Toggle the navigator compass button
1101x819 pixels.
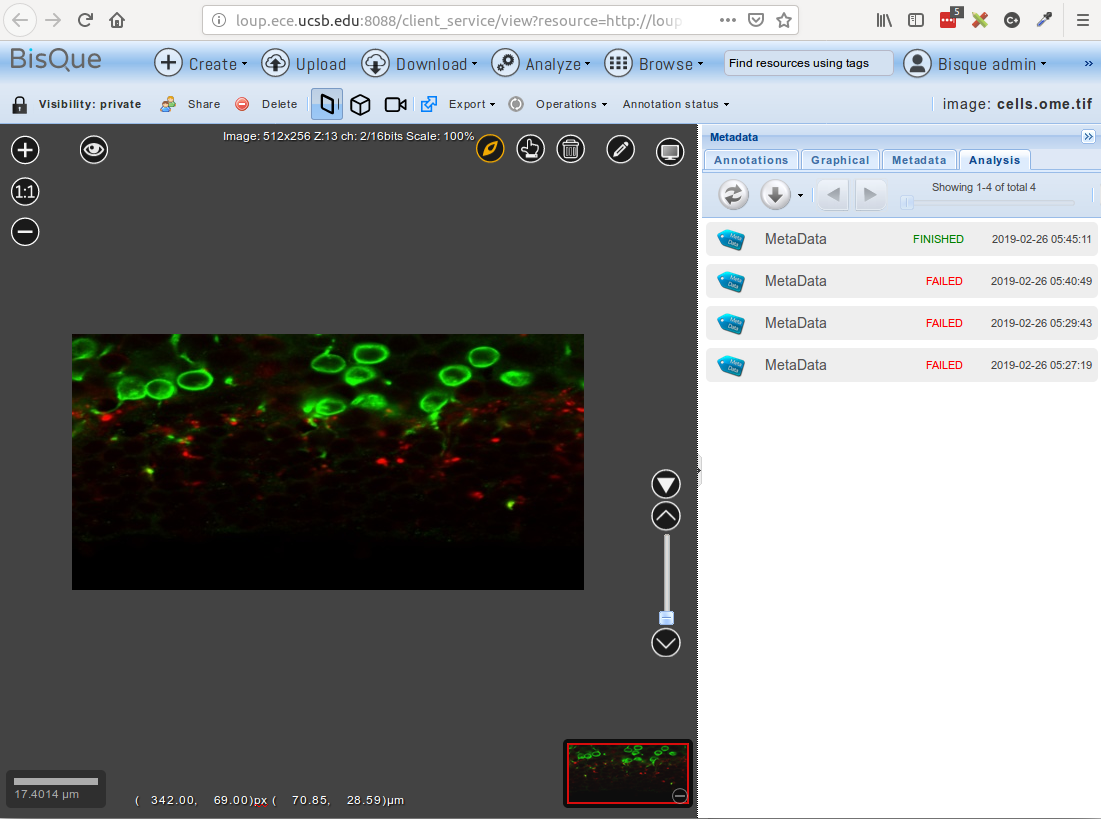point(489,150)
